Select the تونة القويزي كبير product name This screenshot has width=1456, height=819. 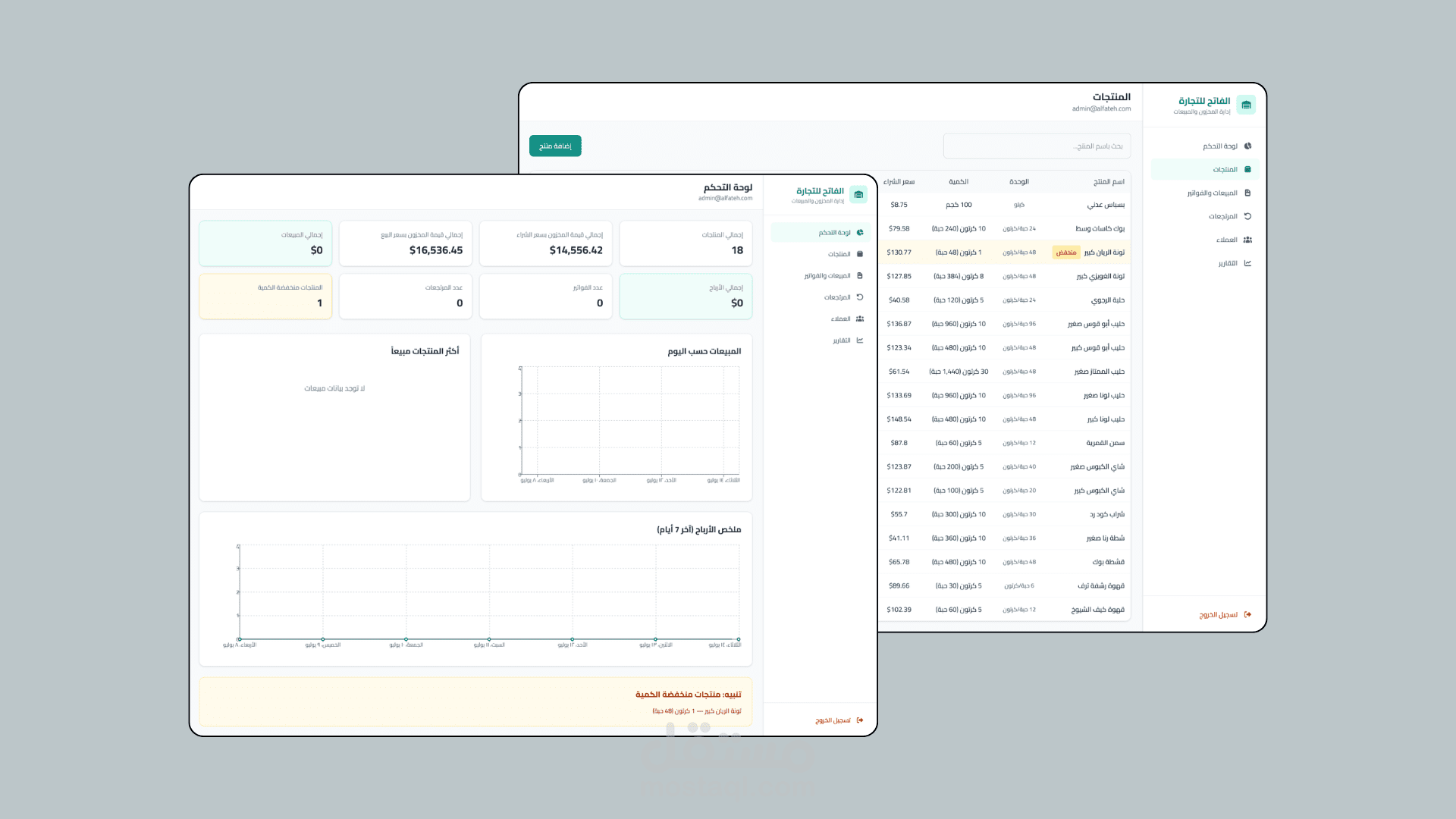1100,276
